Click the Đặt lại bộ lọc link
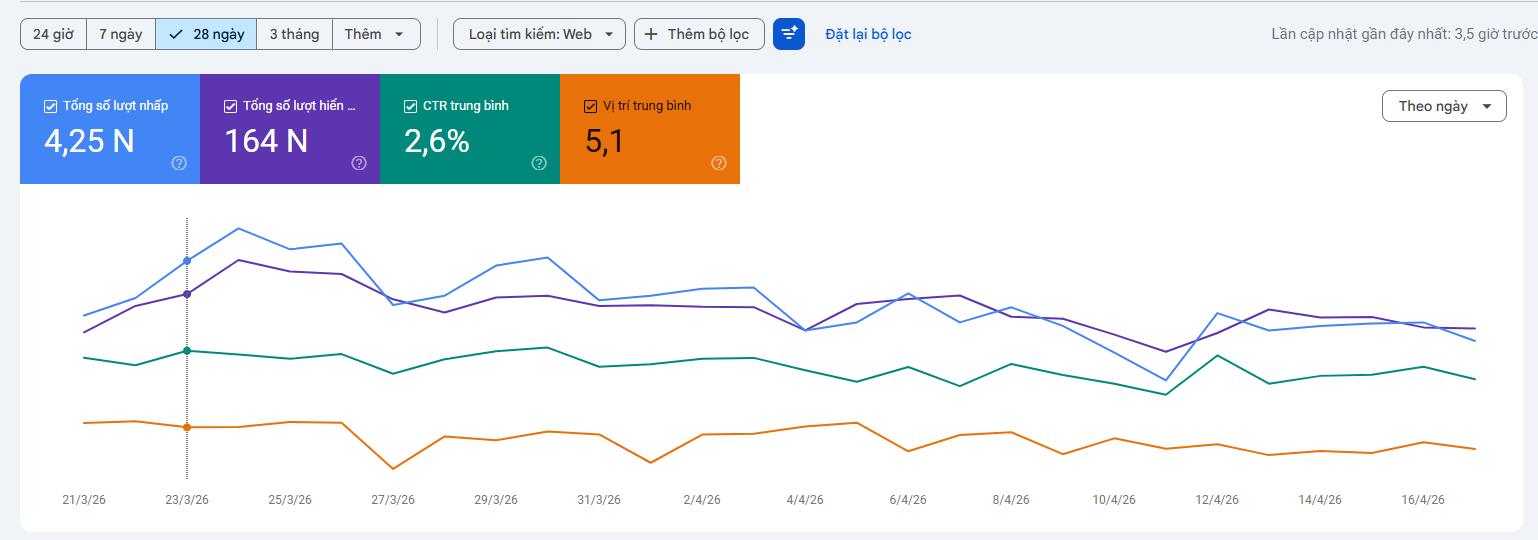This screenshot has height=540, width=1538. click(868, 34)
